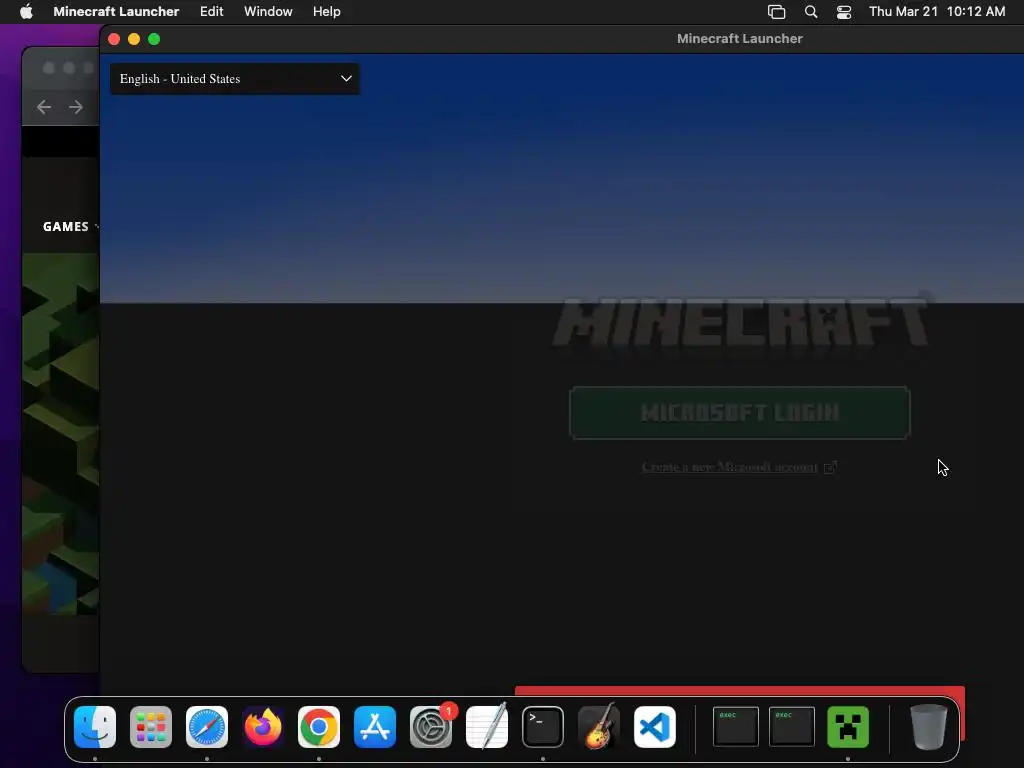Open Terminal from the Dock

[x=543, y=727]
